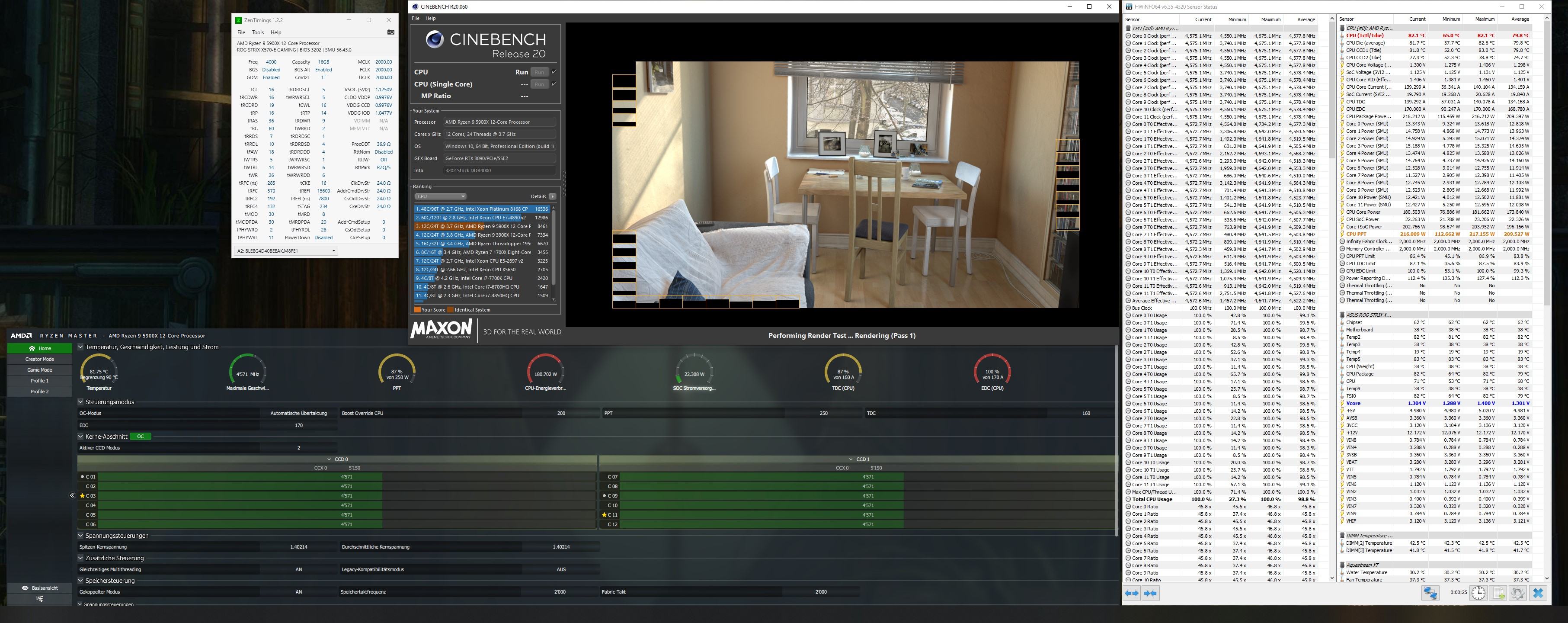Select AMD Ryzen 9 5900X ranking entry
Image resolution: width=1568 pixels, height=623 pixels.
click(x=481, y=227)
